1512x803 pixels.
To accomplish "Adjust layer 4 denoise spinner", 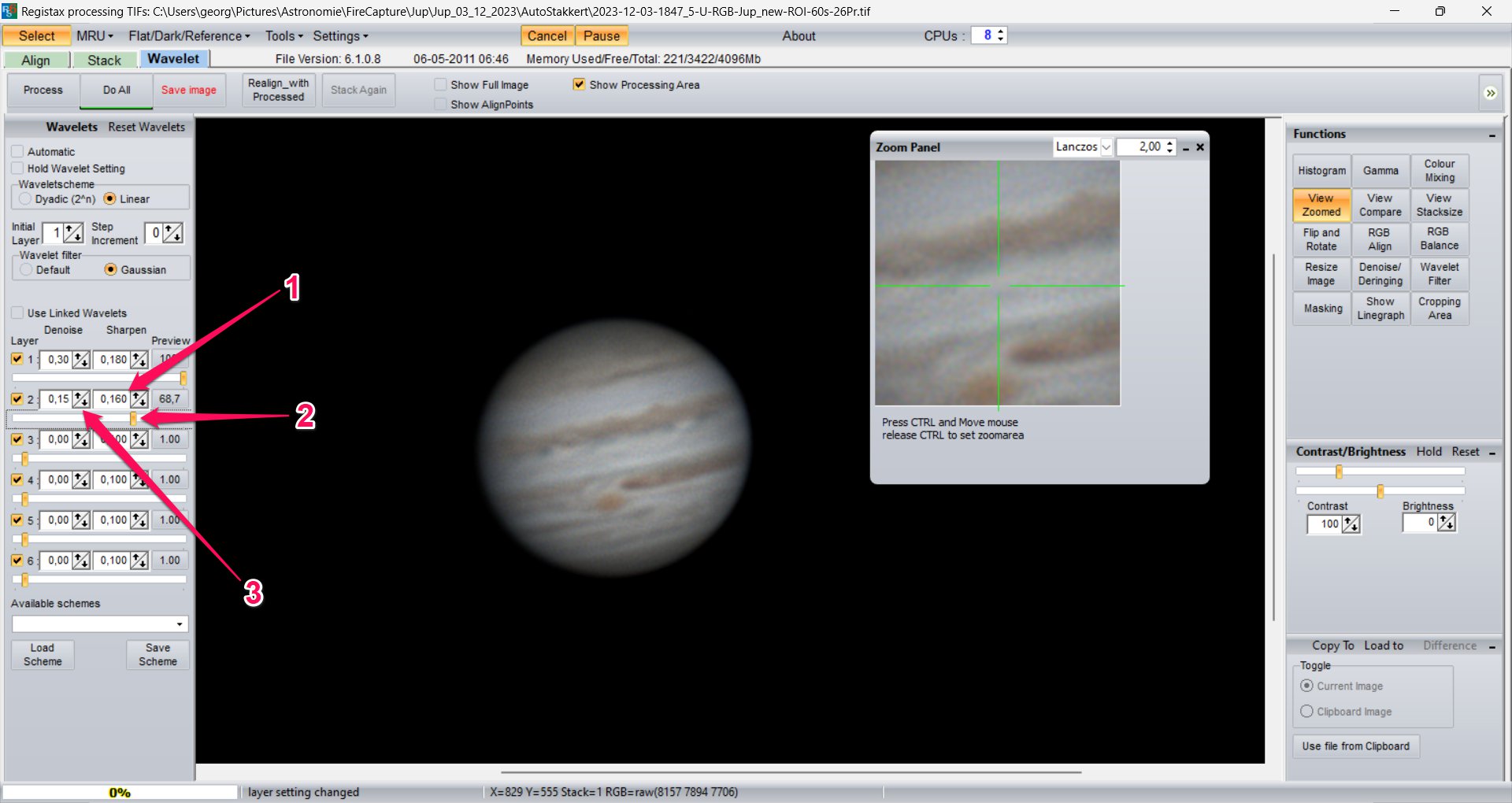I will point(81,479).
